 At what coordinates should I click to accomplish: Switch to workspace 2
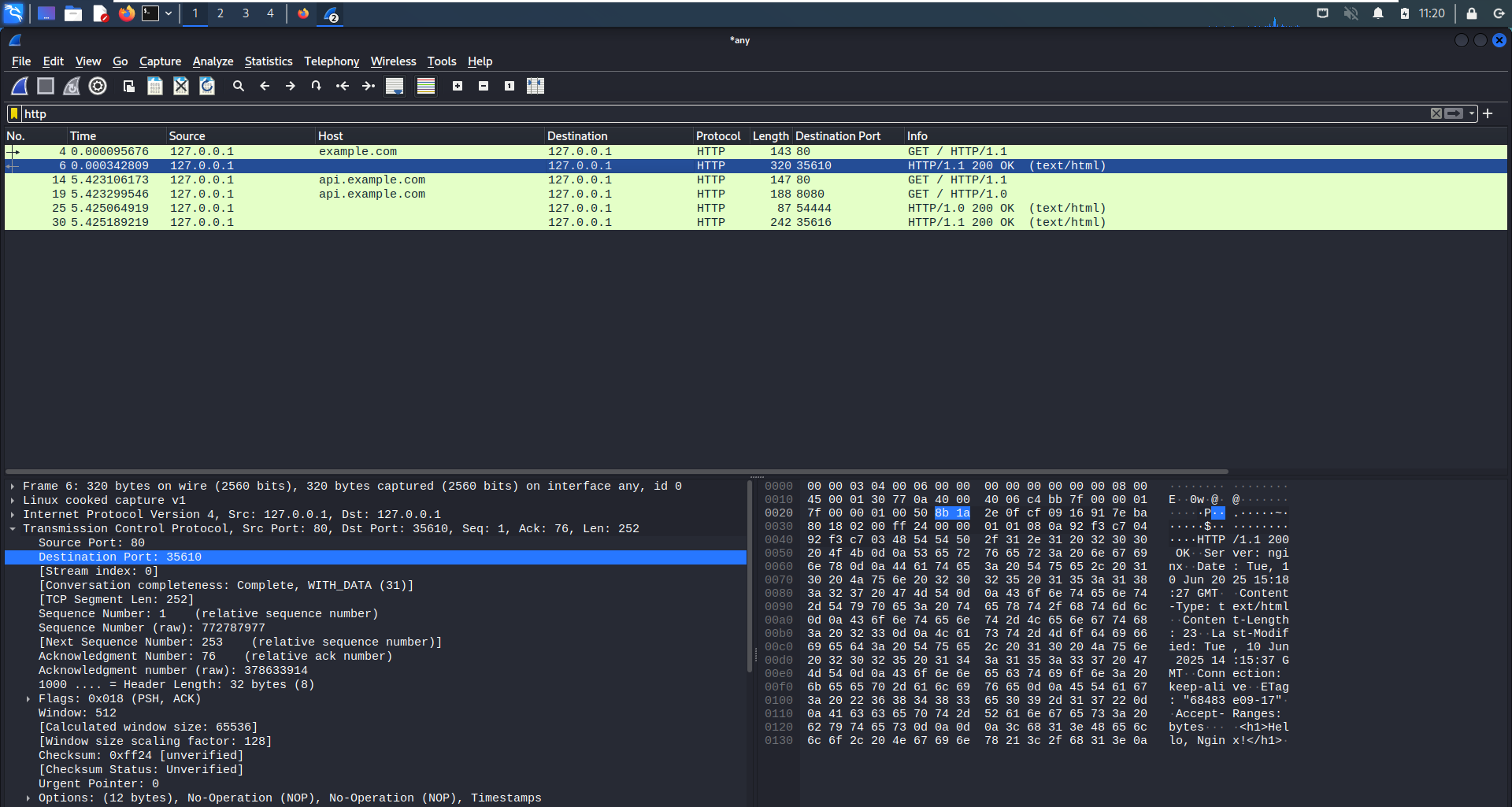[x=220, y=13]
